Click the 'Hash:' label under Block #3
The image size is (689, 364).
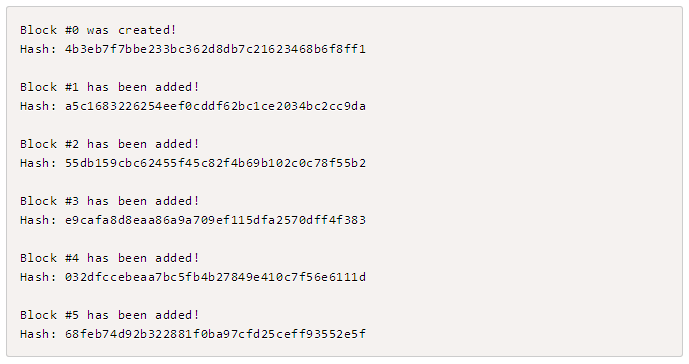click(39, 220)
